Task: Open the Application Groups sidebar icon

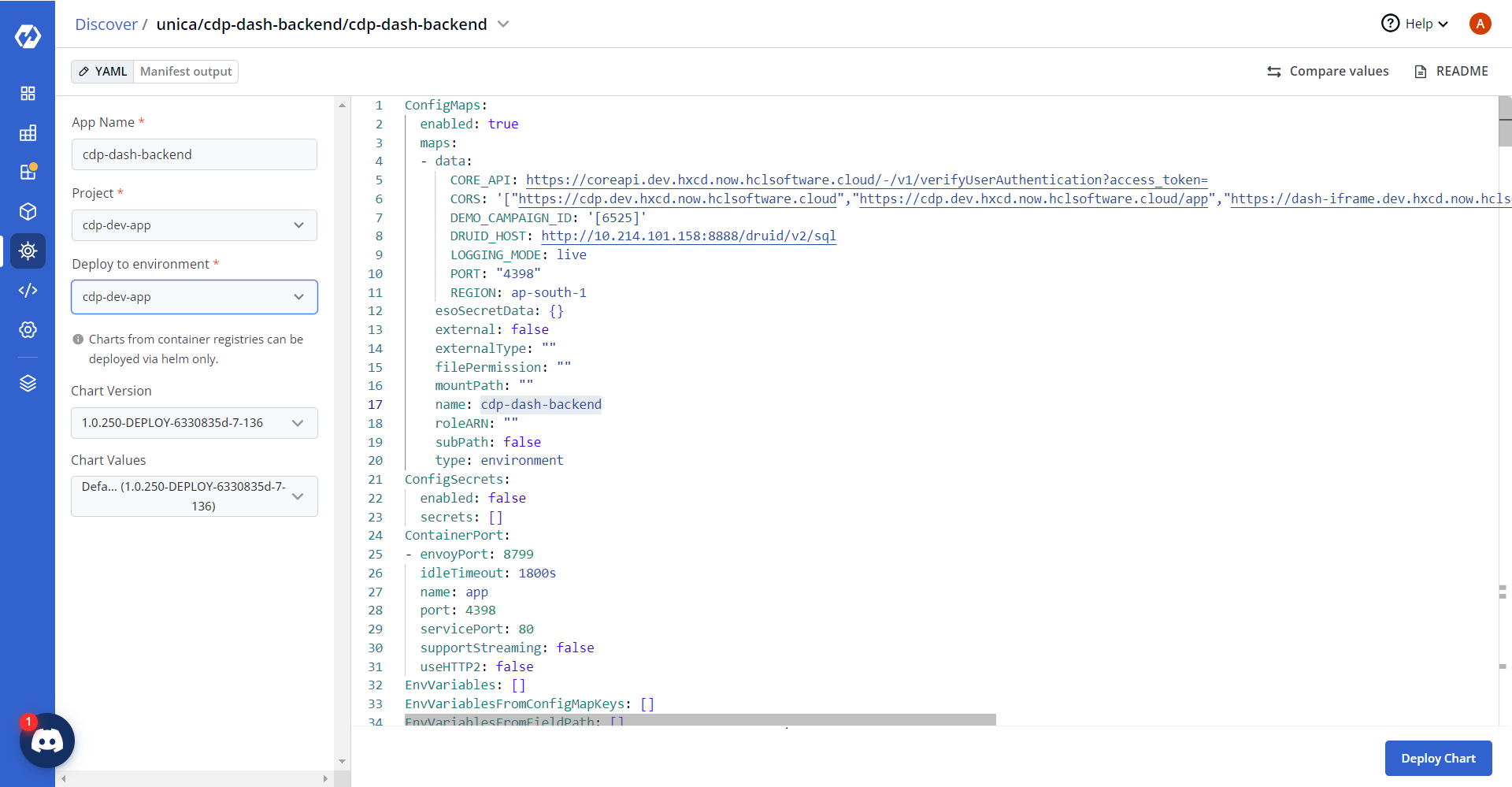Action: pos(28,133)
